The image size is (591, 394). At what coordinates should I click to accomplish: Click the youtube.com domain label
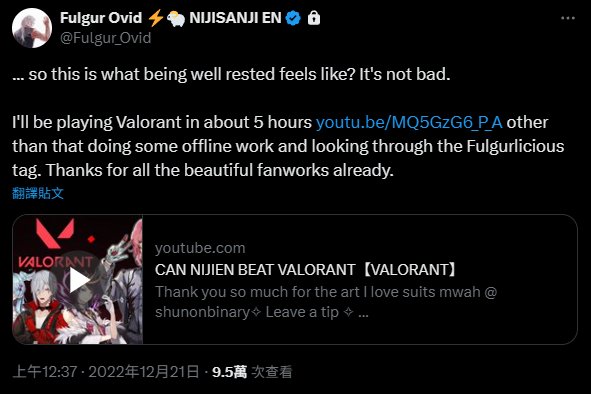[200, 248]
